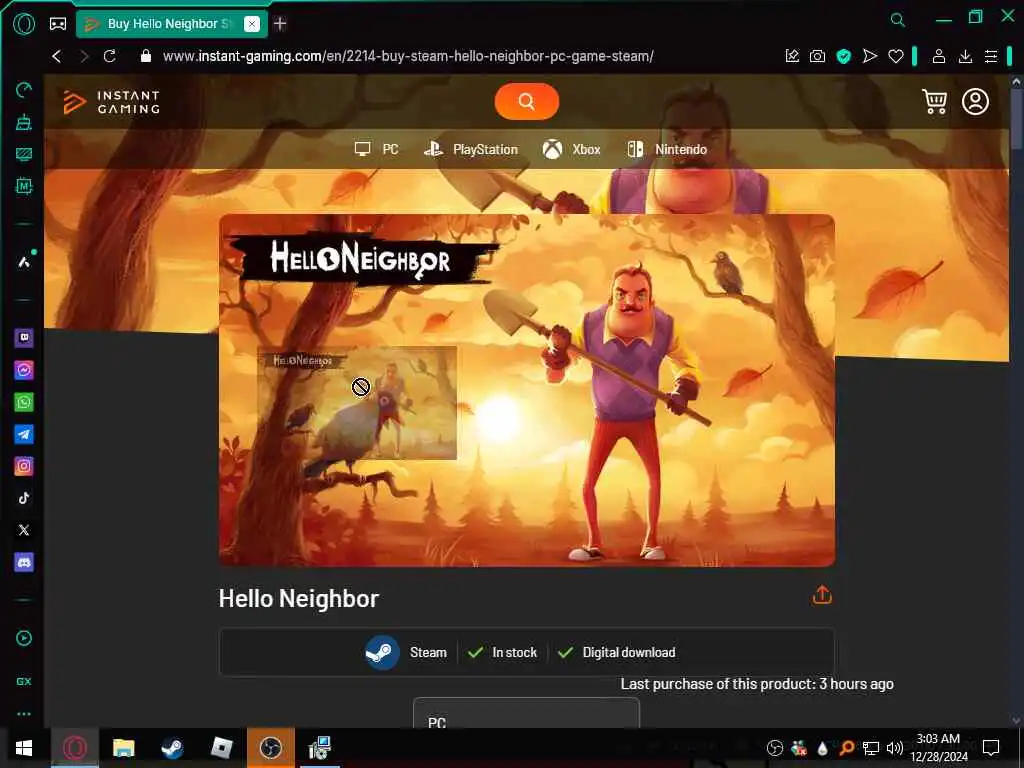Image resolution: width=1024 pixels, height=768 pixels.
Task: Take a snapshot with camera icon
Action: coord(817,57)
